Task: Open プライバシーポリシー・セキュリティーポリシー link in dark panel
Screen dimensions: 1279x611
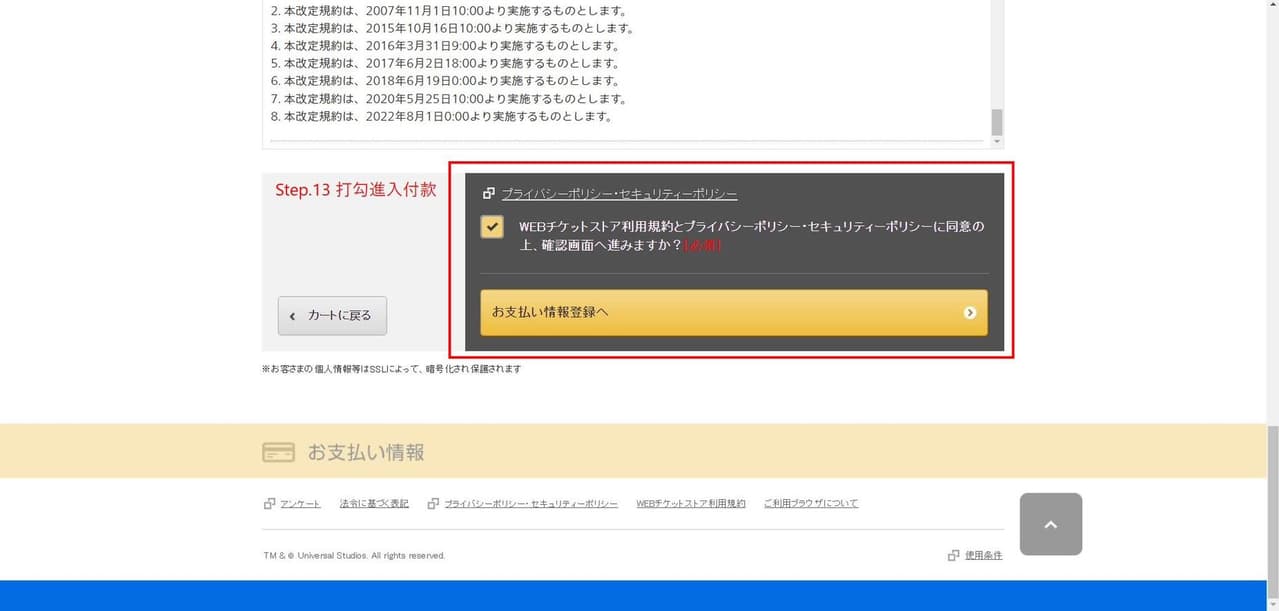Action: tap(619, 194)
